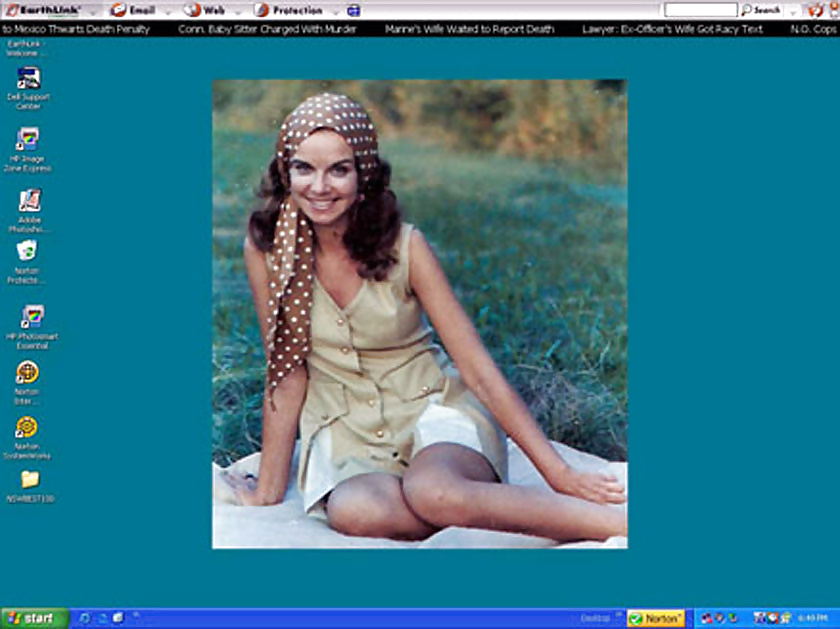Open HP Image Zone Express shortcut
Image resolution: width=840 pixels, height=629 pixels.
coord(28,140)
